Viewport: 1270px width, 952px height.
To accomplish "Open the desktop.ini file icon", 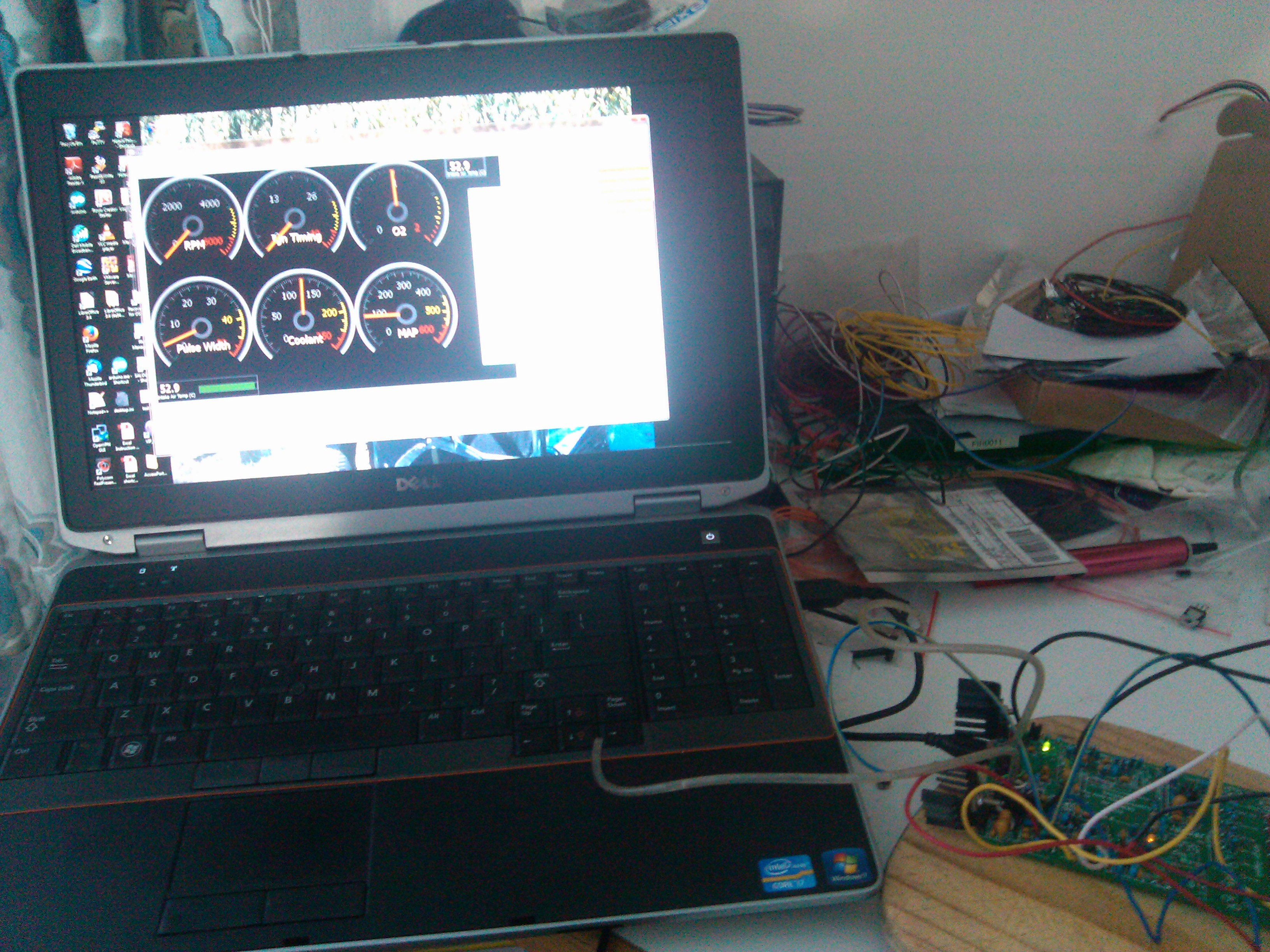I will coord(122,400).
